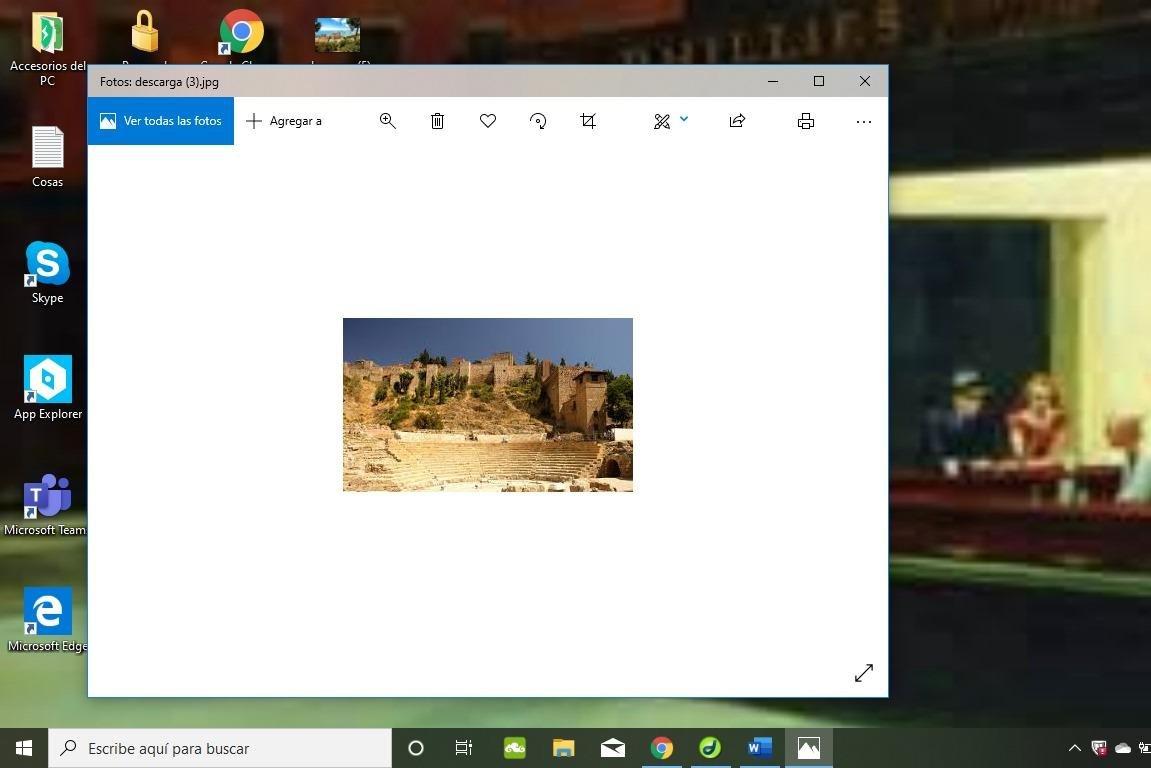Image resolution: width=1151 pixels, height=768 pixels.
Task: Rotate the photo using the rotate icon
Action: pyautogui.click(x=538, y=121)
